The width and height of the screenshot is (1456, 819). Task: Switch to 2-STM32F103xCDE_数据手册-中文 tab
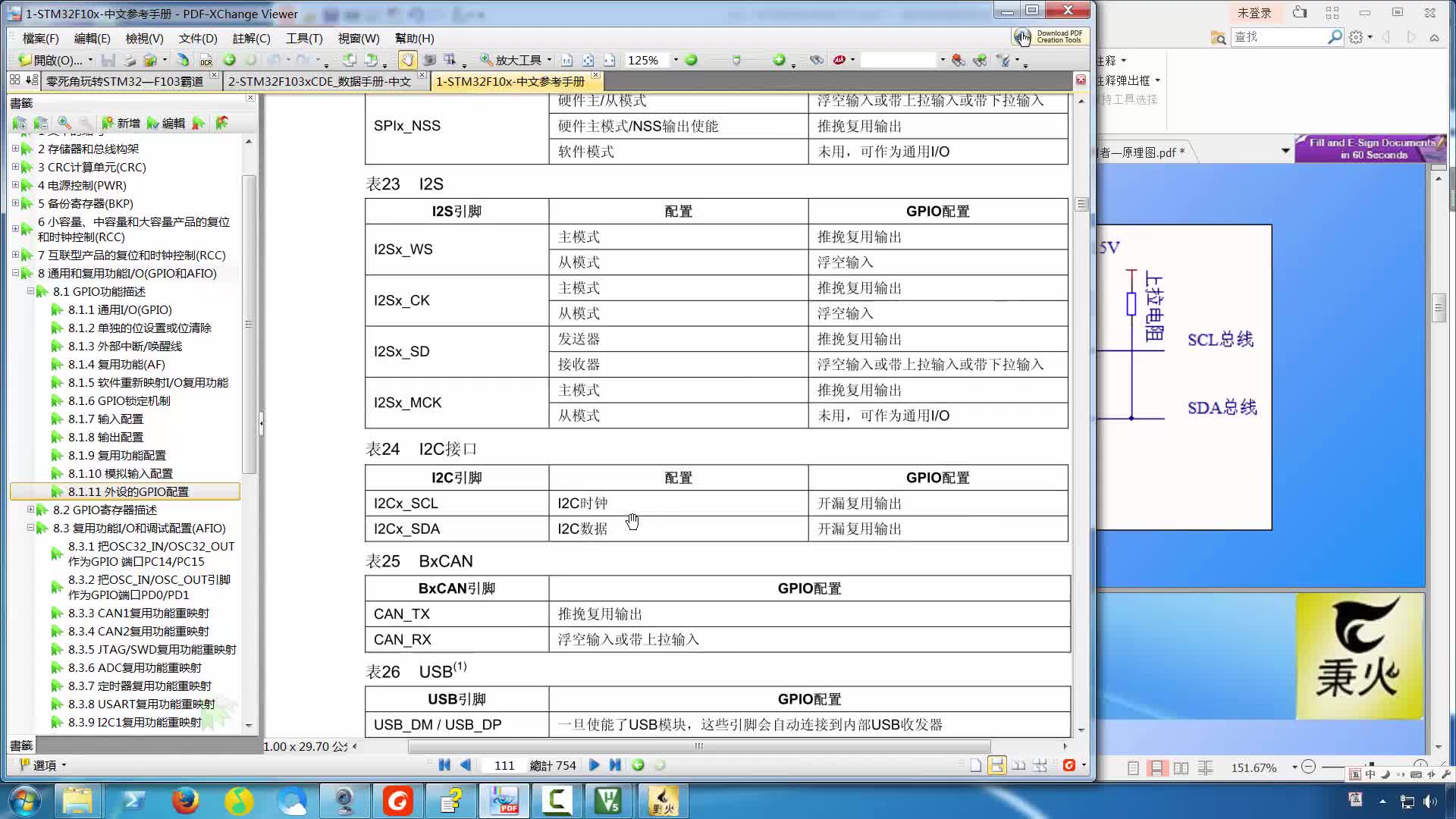click(x=319, y=81)
